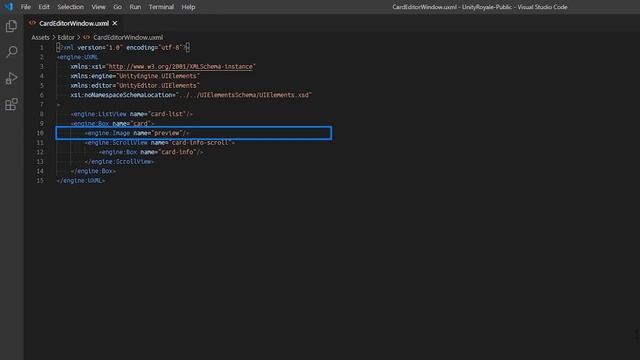Click the engine:ListView card-list line
The height and width of the screenshot is (360, 640).
131,114
